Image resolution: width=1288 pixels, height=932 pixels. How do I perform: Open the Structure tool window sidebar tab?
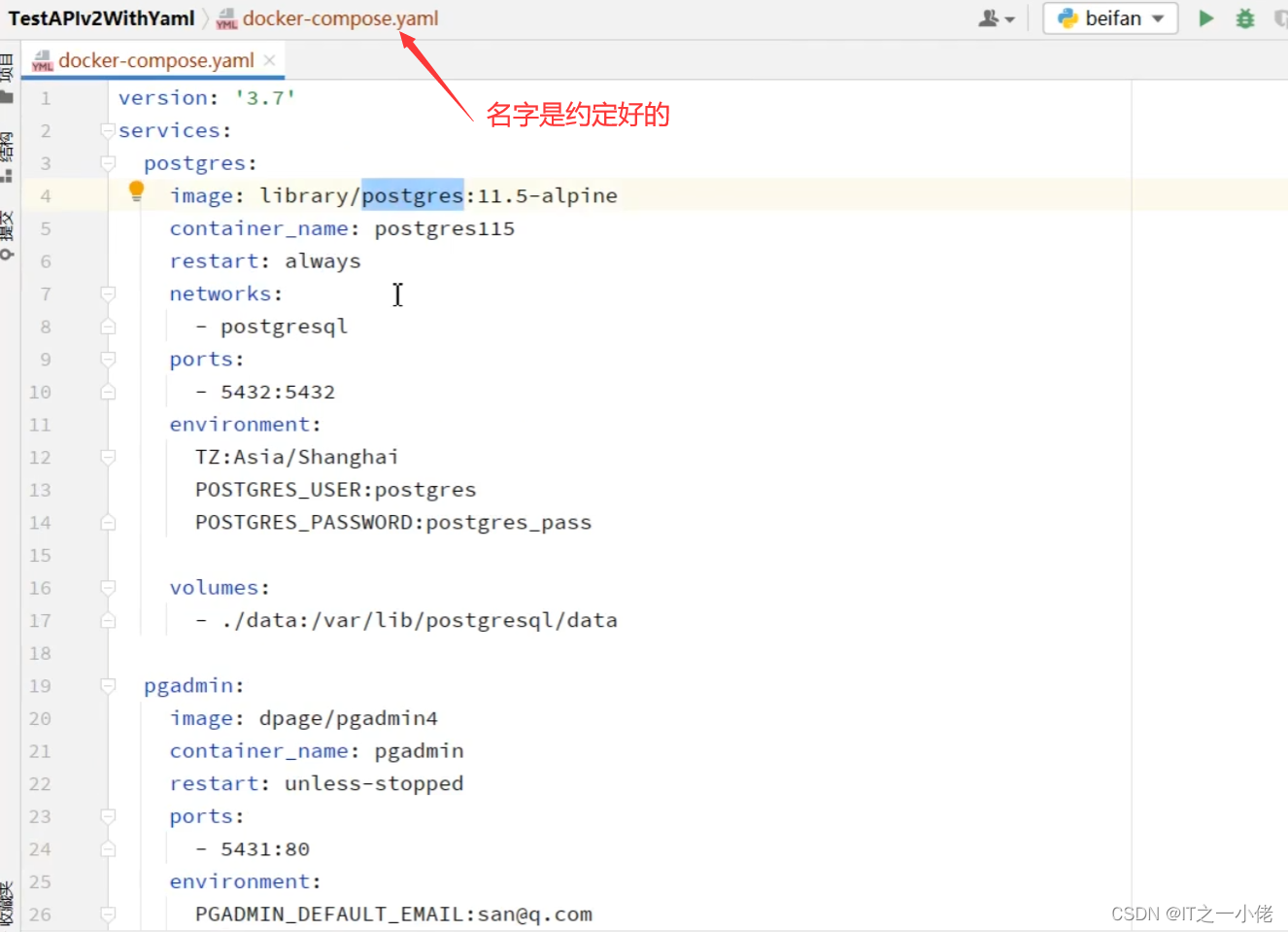click(x=8, y=157)
